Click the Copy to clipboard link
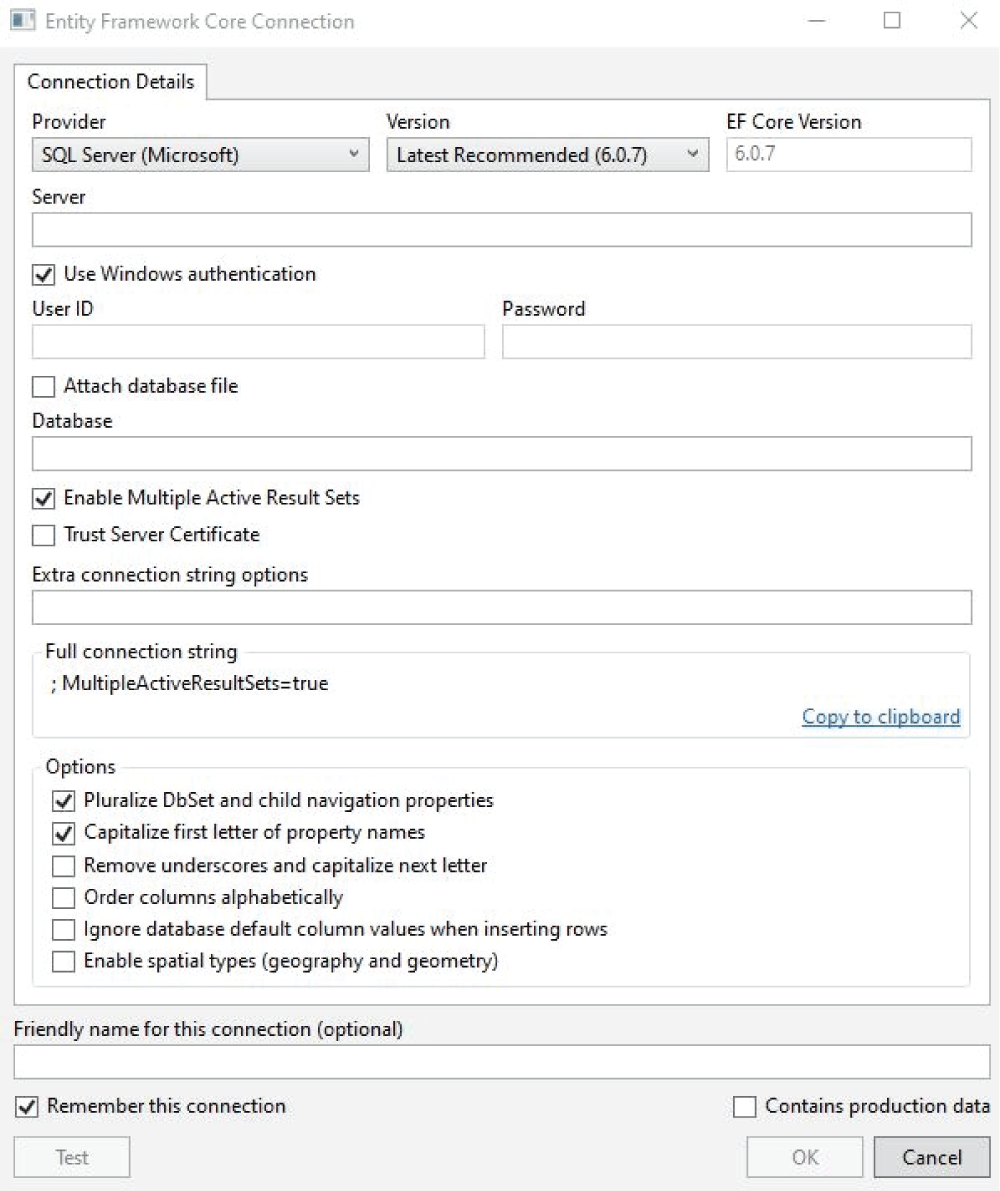Image resolution: width=1000 pixels, height=1191 pixels. [x=881, y=717]
